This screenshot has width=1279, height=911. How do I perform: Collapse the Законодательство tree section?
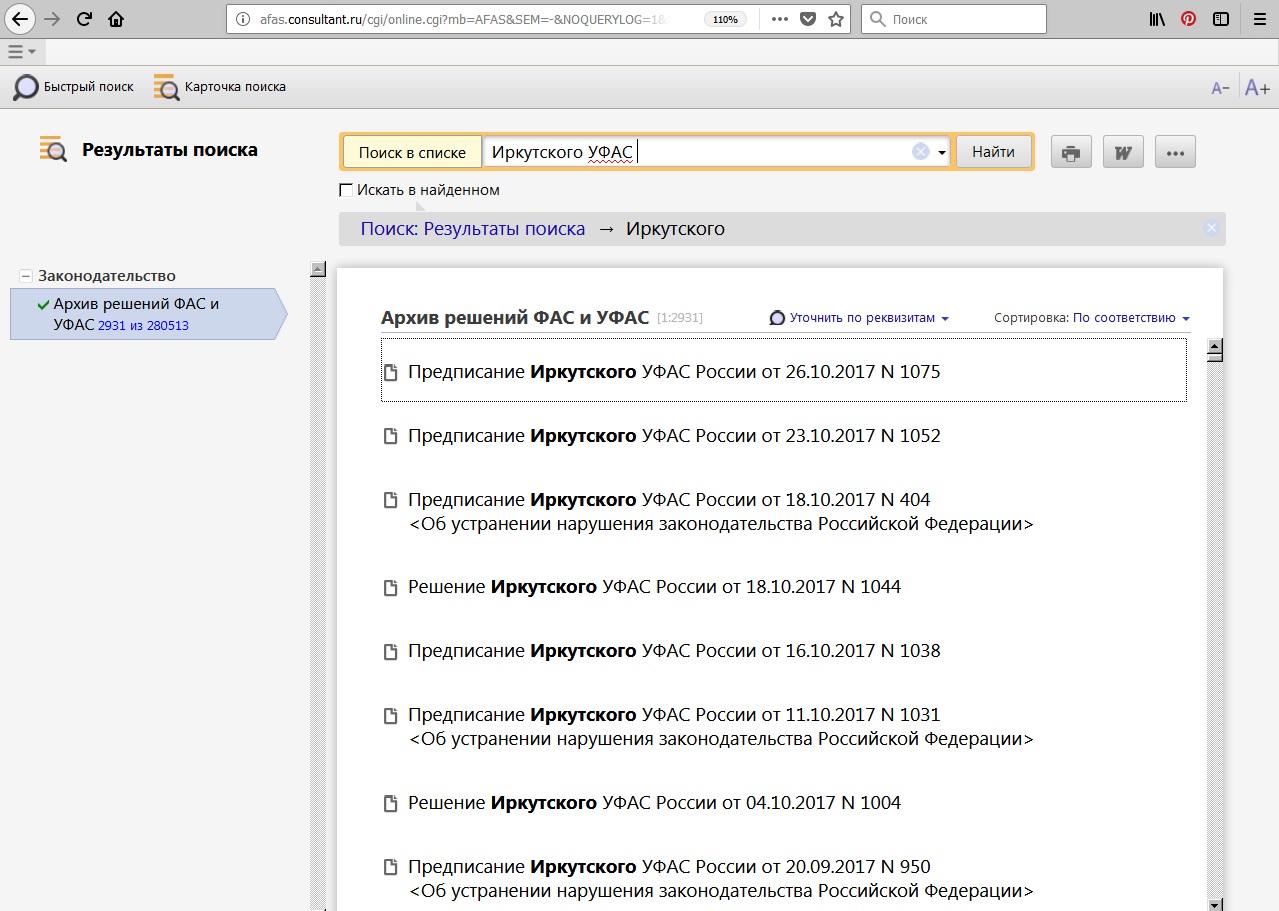26,276
